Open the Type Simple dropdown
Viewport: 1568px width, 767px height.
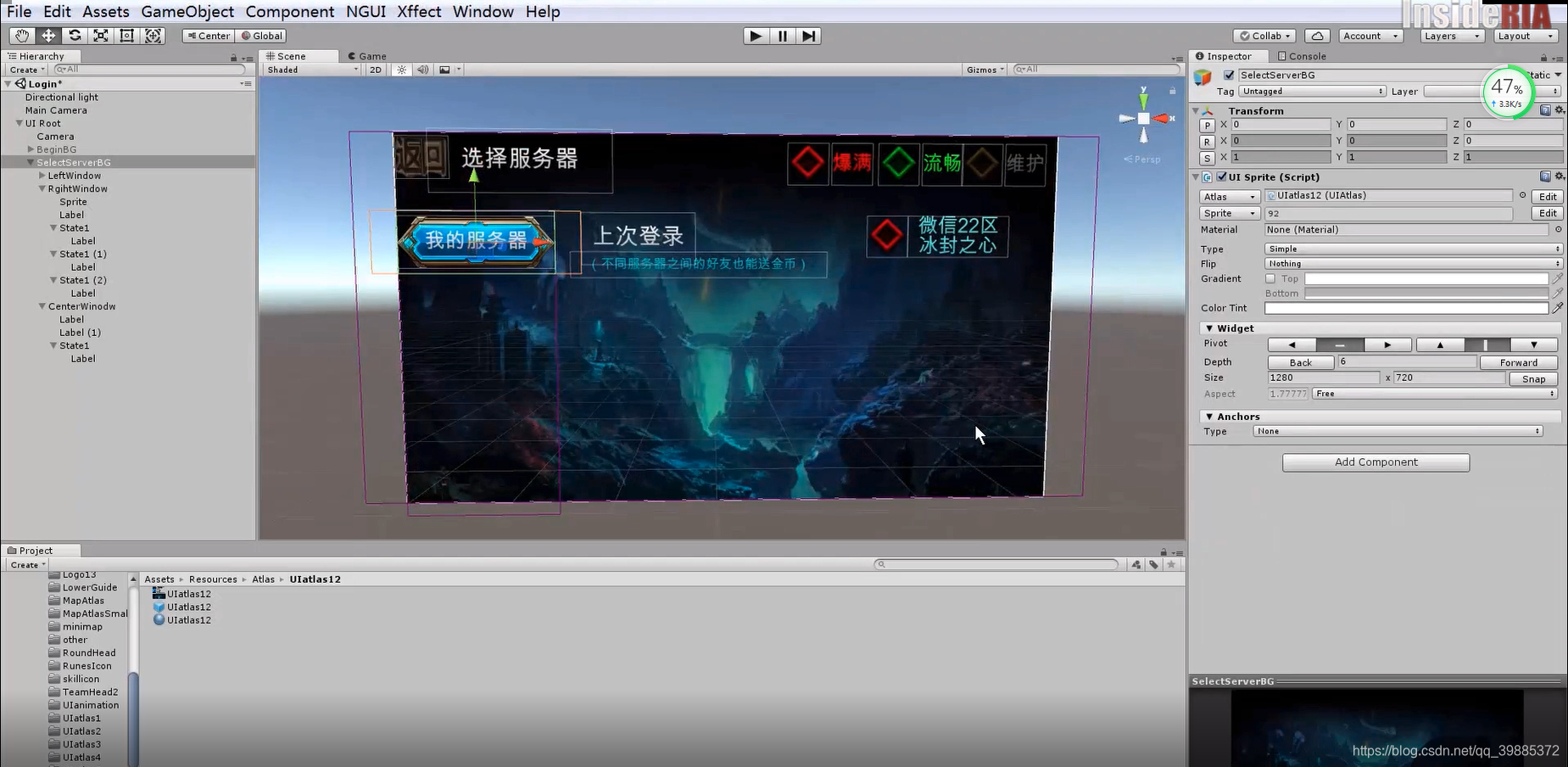tap(1413, 249)
